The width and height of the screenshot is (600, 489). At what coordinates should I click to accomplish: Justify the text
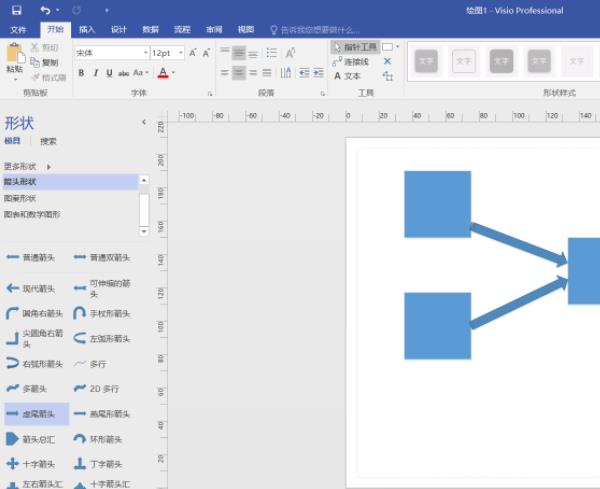[x=267, y=72]
